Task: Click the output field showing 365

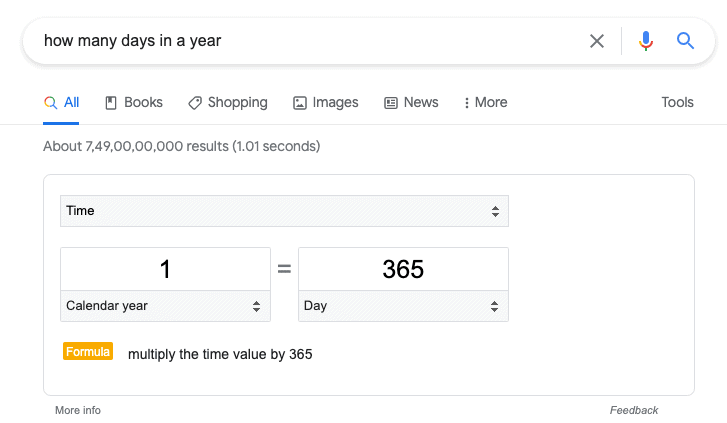Action: click(x=403, y=269)
